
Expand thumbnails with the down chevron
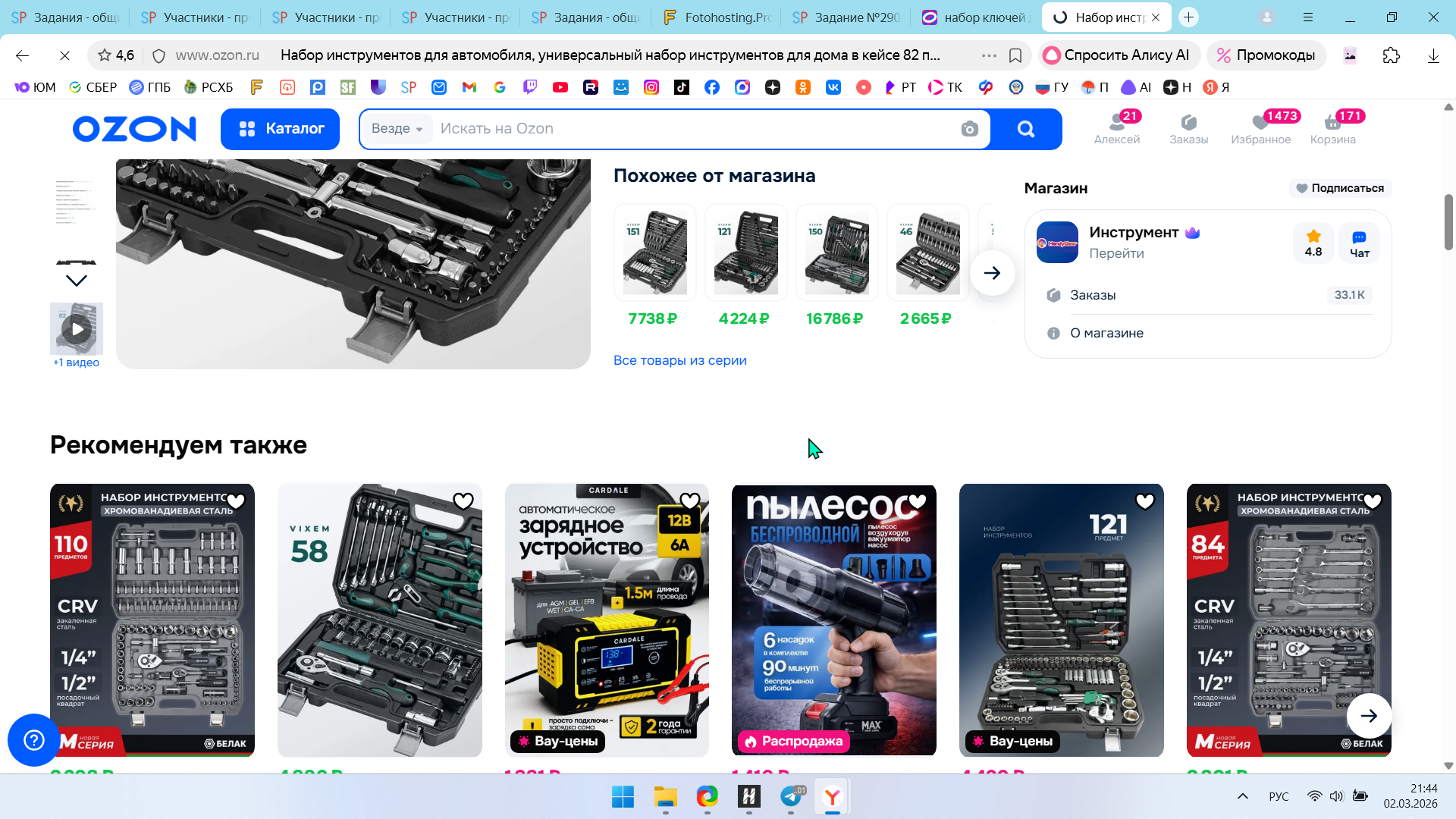[x=77, y=281]
